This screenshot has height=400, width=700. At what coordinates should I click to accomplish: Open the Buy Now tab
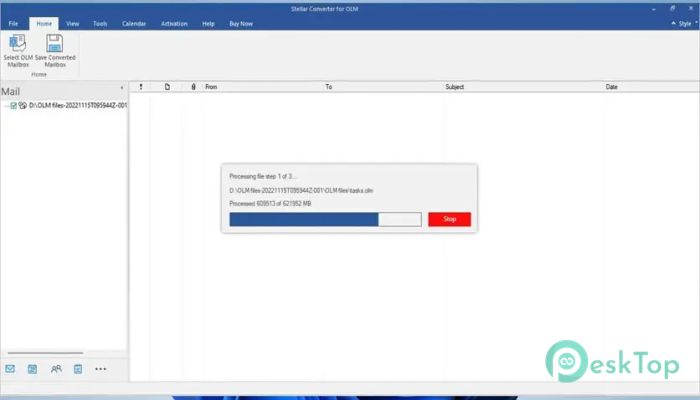[241, 24]
